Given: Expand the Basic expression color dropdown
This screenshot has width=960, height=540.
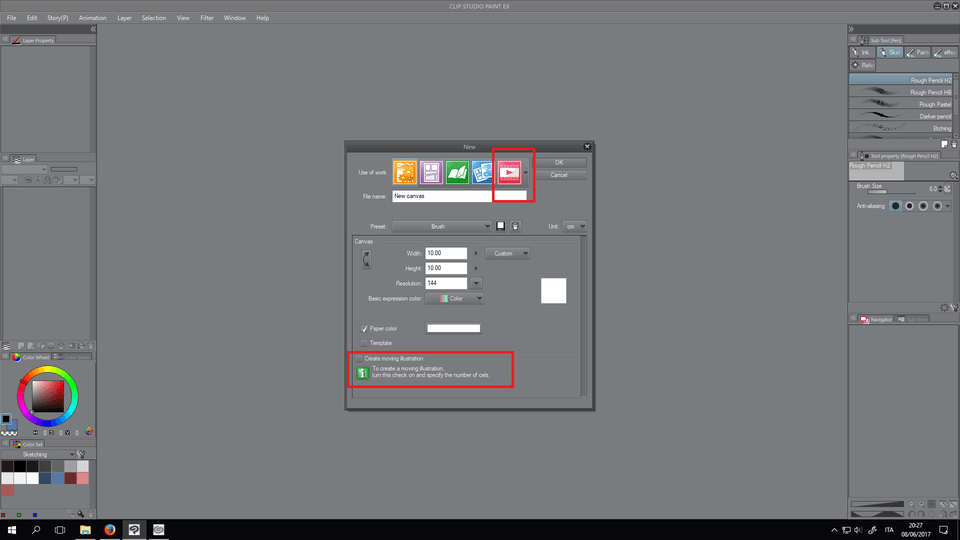Looking at the screenshot, I should pos(455,298).
